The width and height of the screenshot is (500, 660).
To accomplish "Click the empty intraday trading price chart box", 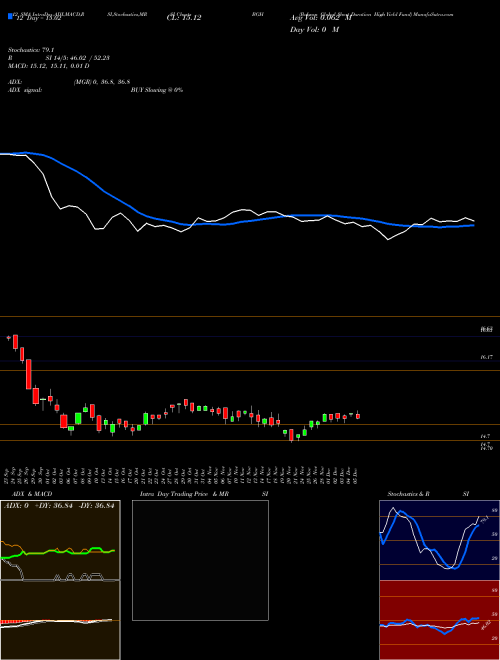I will [200, 560].
